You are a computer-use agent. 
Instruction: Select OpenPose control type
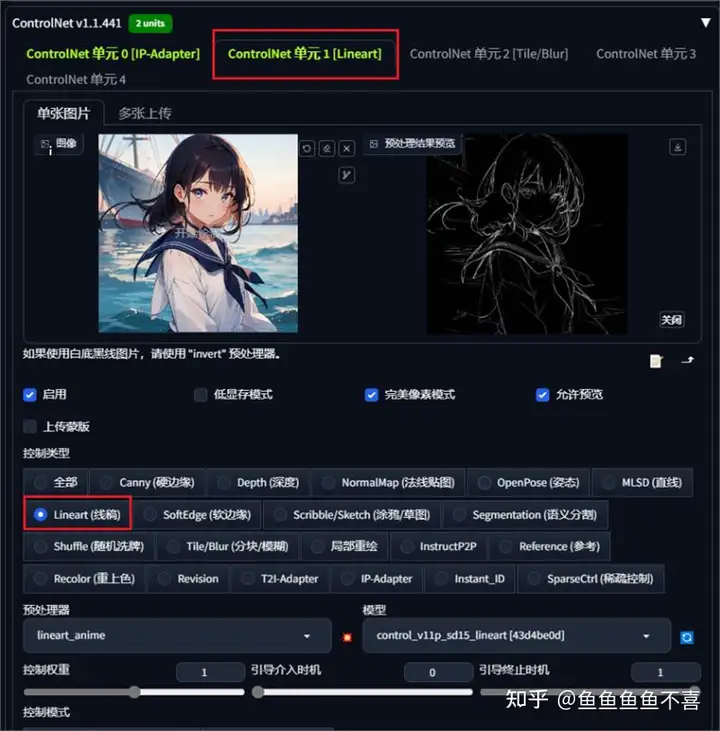[x=528, y=483]
